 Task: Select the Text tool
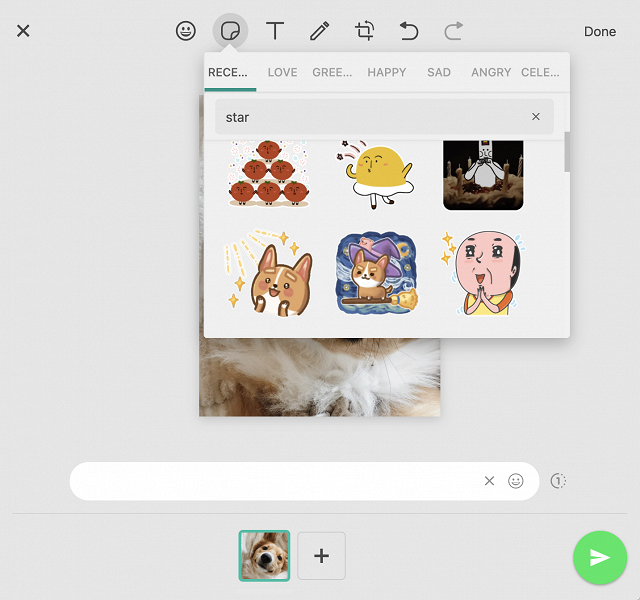(x=275, y=31)
